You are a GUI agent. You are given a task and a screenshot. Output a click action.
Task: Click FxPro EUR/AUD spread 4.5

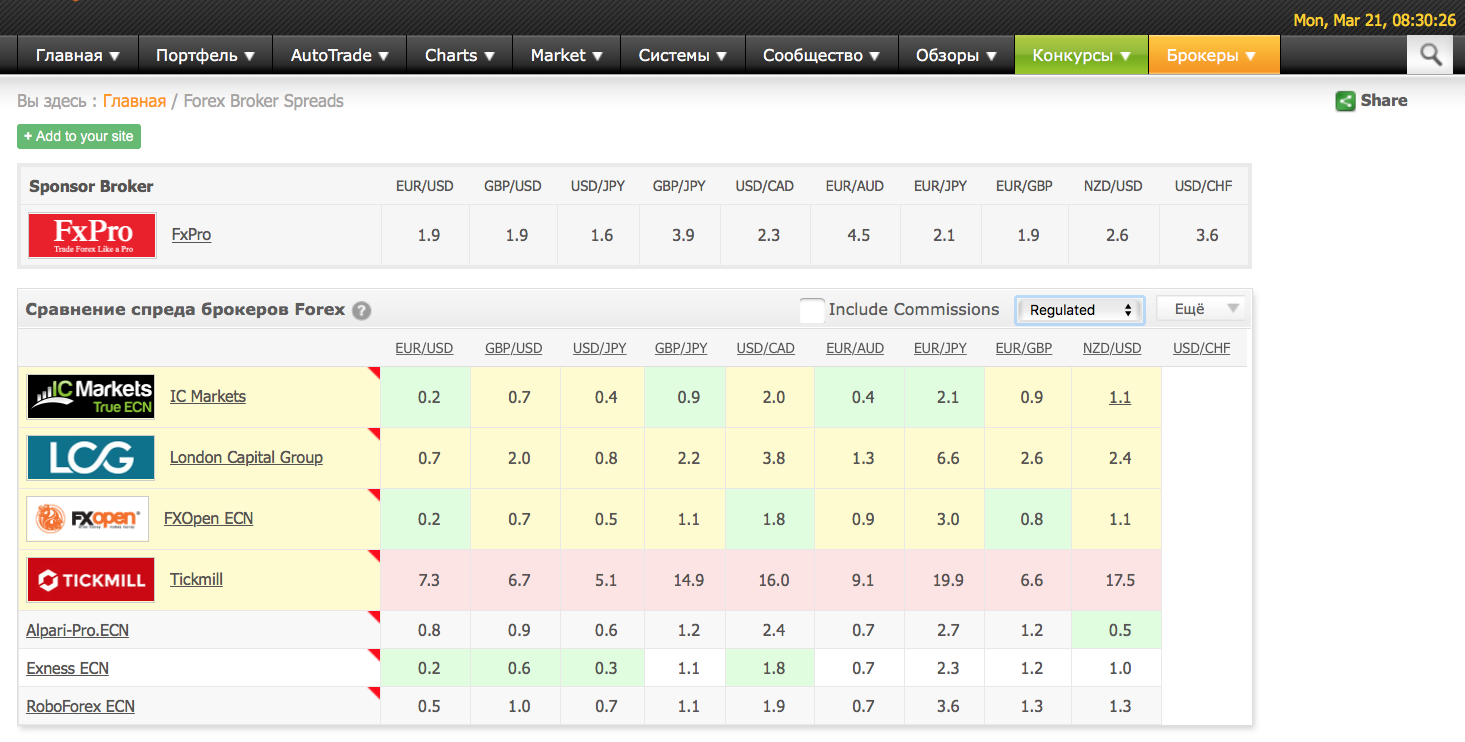click(858, 235)
